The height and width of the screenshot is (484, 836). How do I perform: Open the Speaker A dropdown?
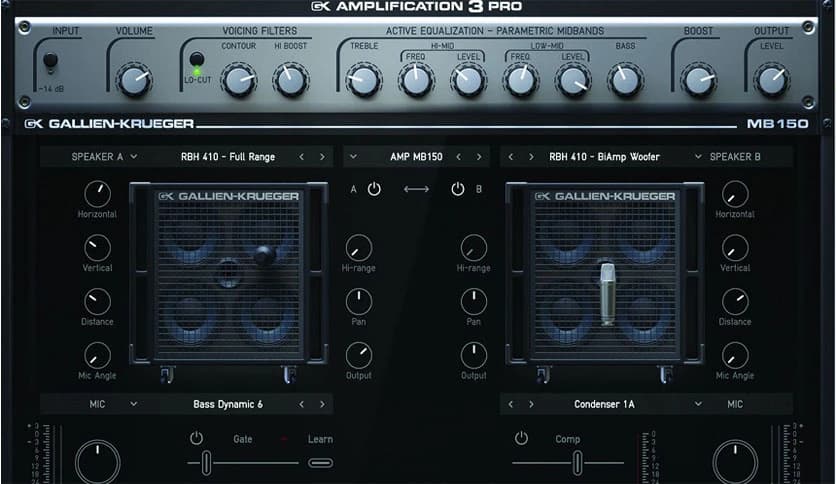[x=134, y=157]
